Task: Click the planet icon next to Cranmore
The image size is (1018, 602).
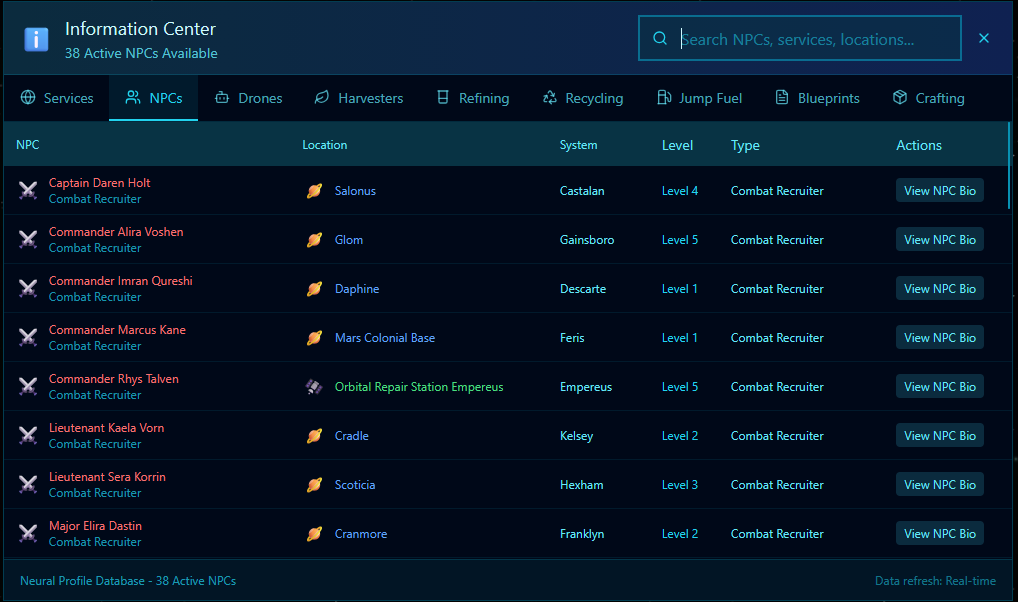Action: 314,534
